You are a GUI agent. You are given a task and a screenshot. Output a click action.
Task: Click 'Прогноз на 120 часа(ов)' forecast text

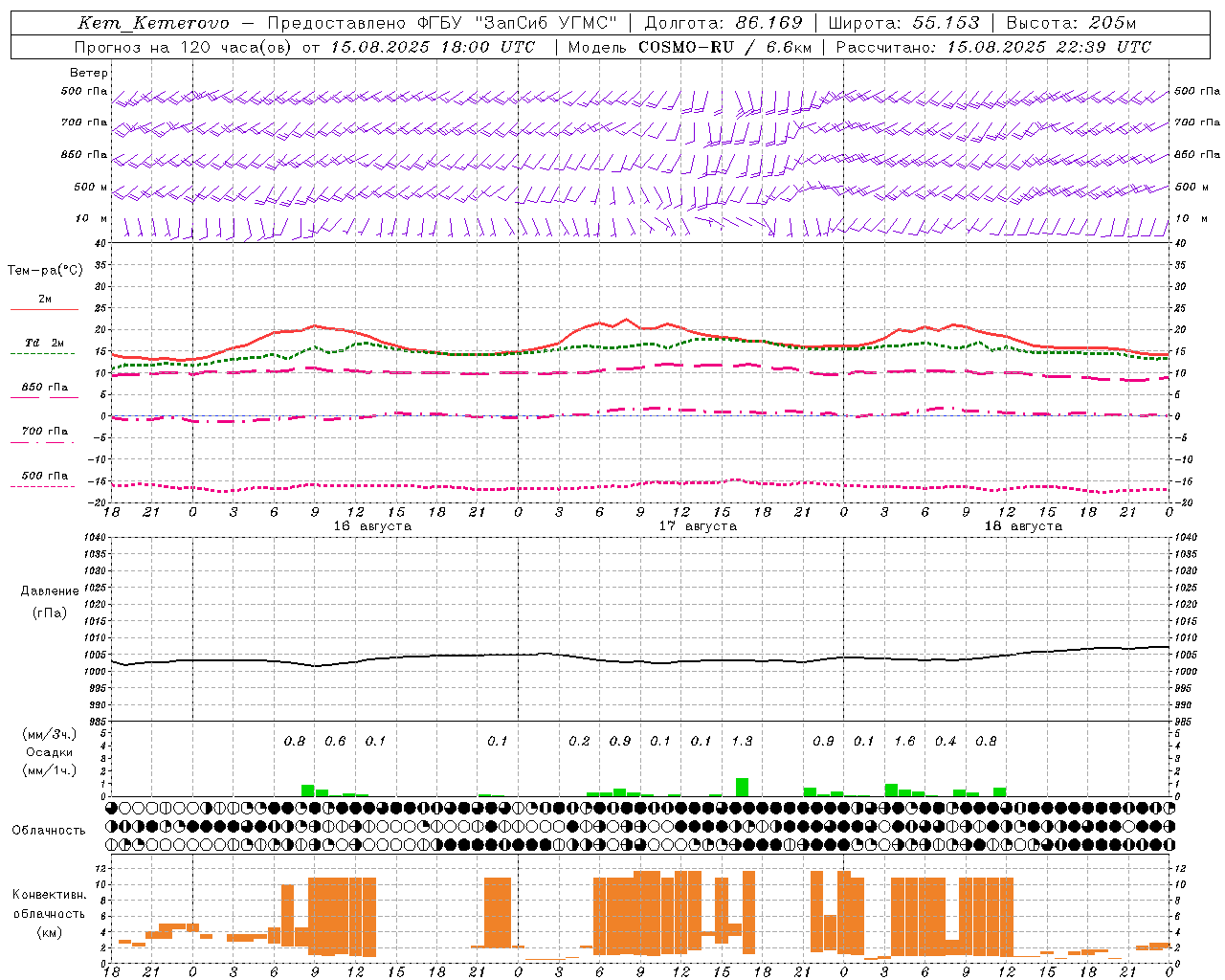184,47
